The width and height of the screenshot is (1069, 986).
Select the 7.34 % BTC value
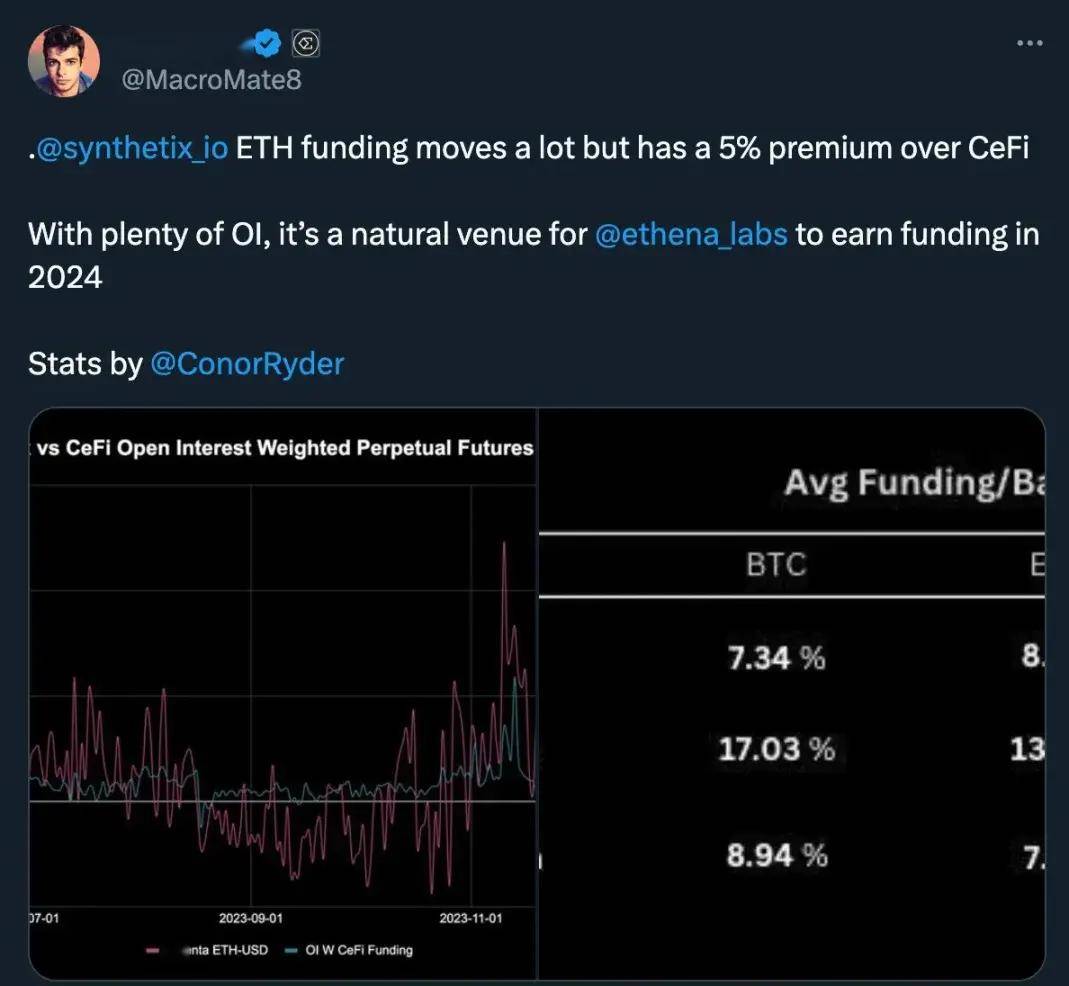777,658
